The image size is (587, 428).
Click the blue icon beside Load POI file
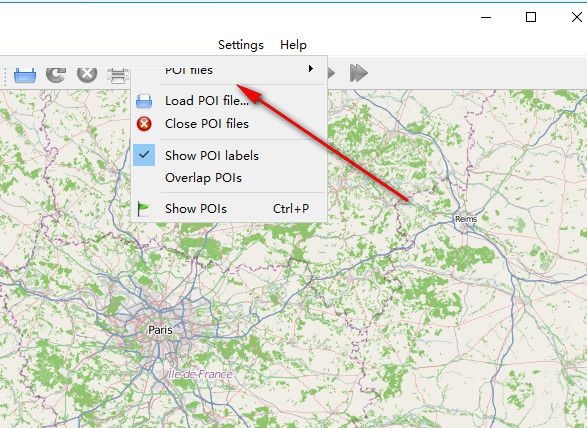[x=144, y=101]
